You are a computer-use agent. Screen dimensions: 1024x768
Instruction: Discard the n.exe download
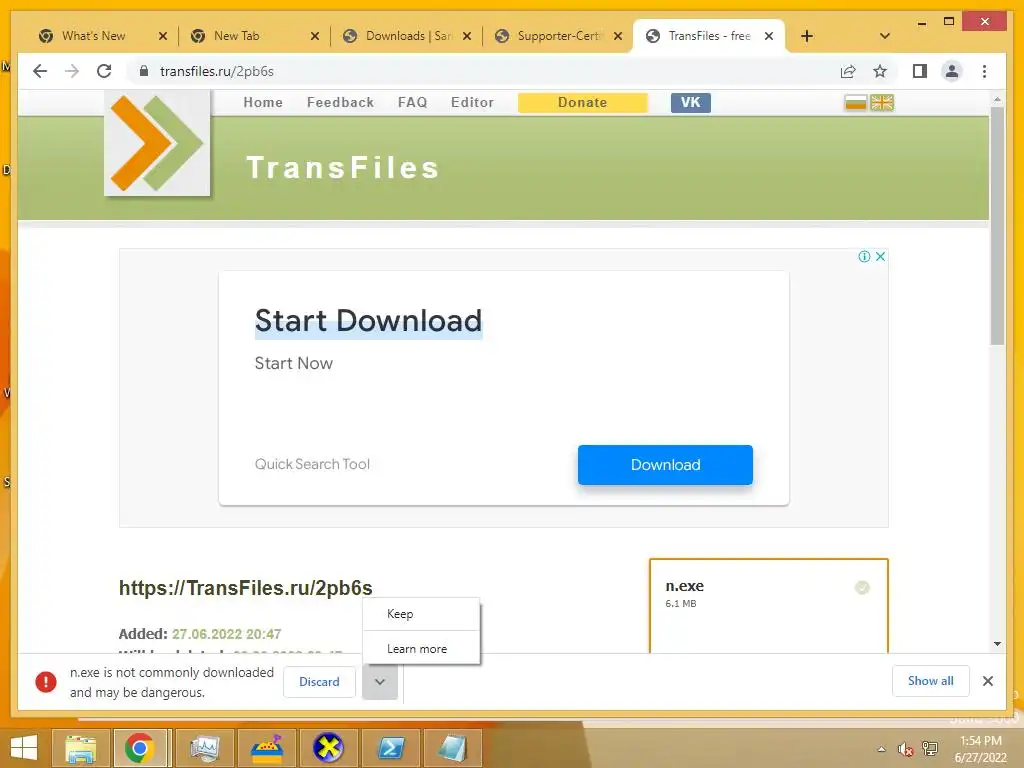point(319,682)
